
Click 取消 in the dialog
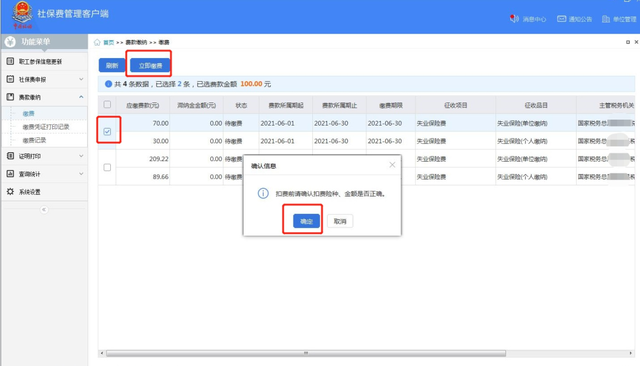[x=340, y=221]
